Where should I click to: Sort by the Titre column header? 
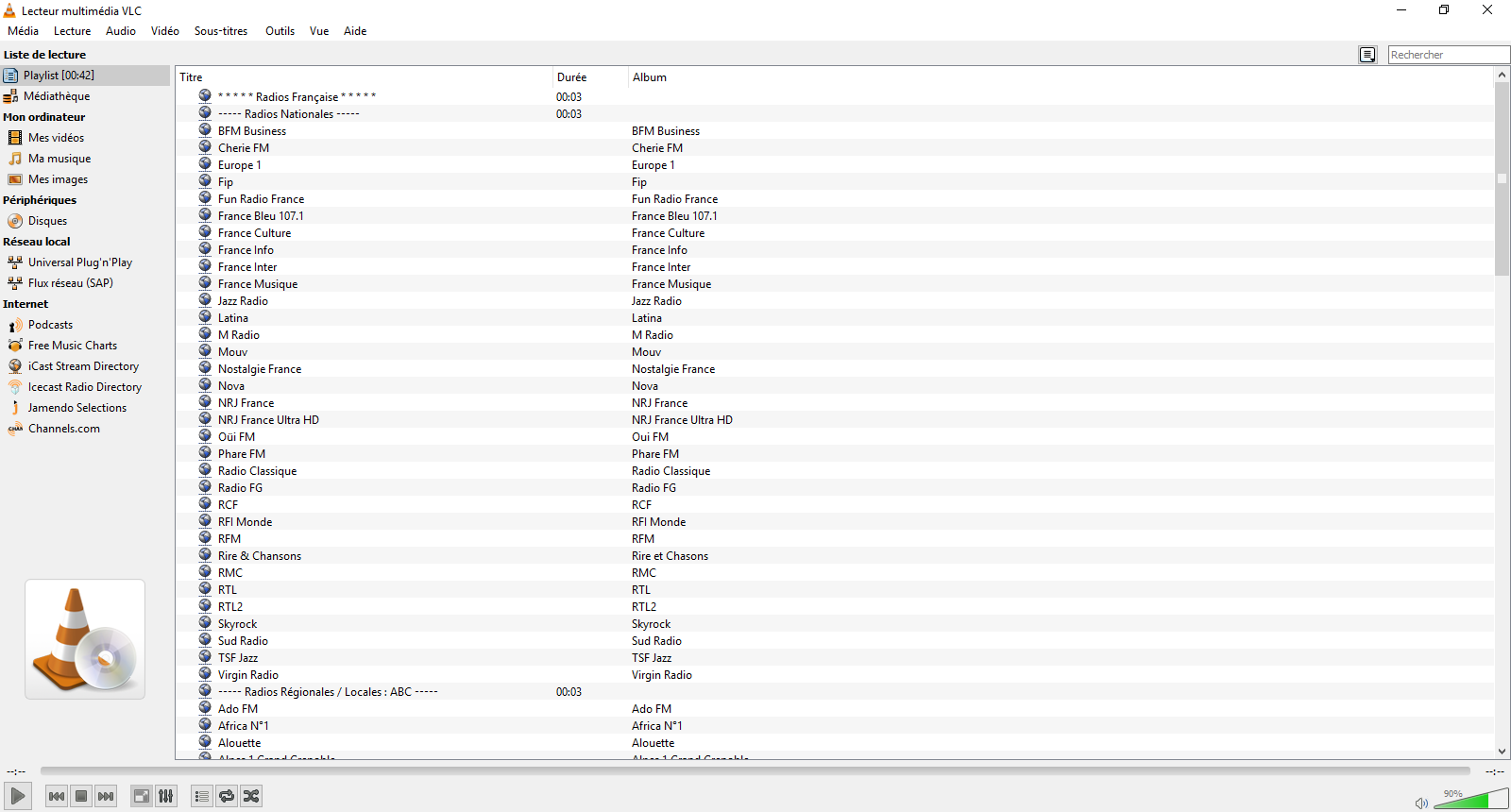tap(364, 77)
